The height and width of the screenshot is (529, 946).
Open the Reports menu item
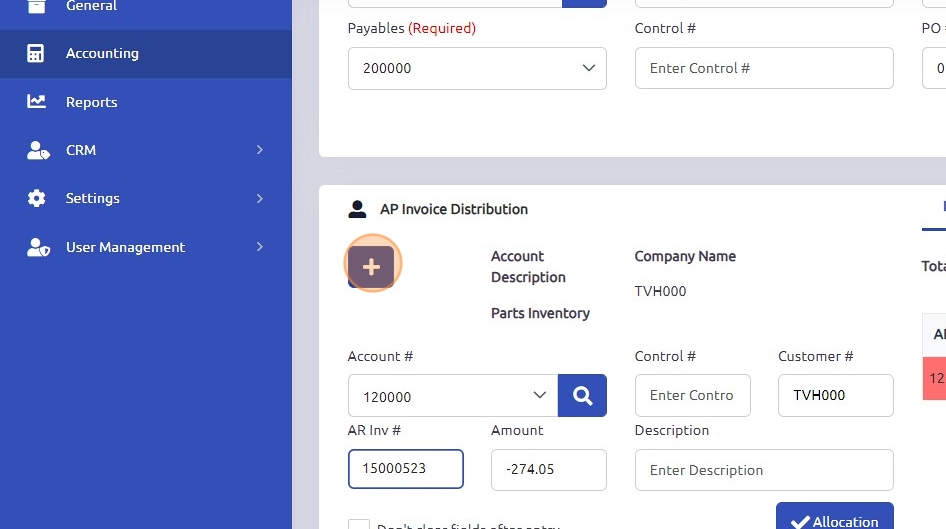tap(145, 102)
